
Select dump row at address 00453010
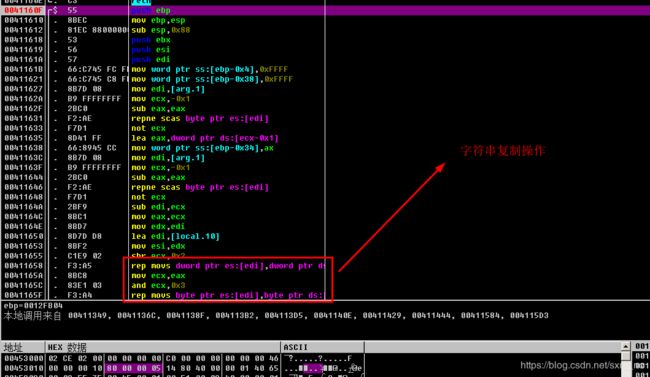tap(182, 368)
